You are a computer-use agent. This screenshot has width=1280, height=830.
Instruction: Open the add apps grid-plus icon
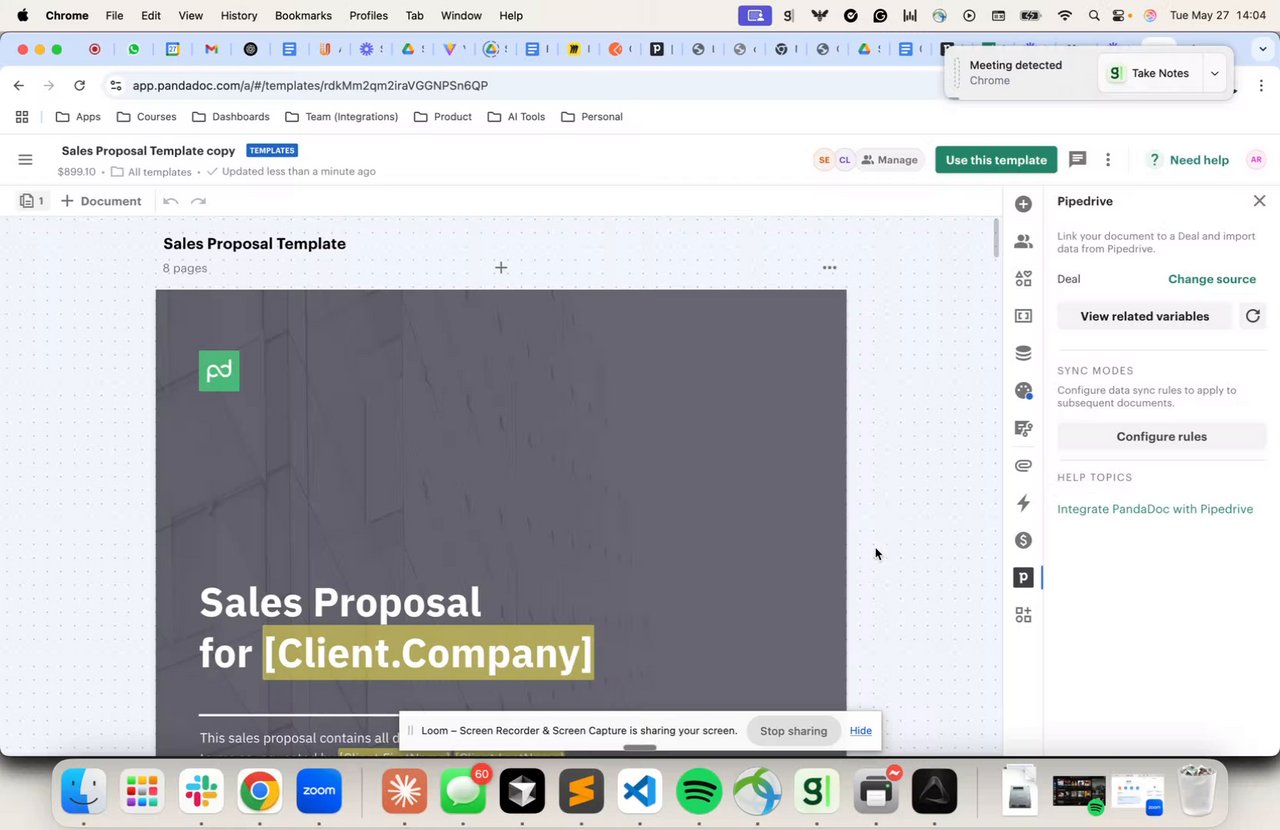pyautogui.click(x=1023, y=615)
